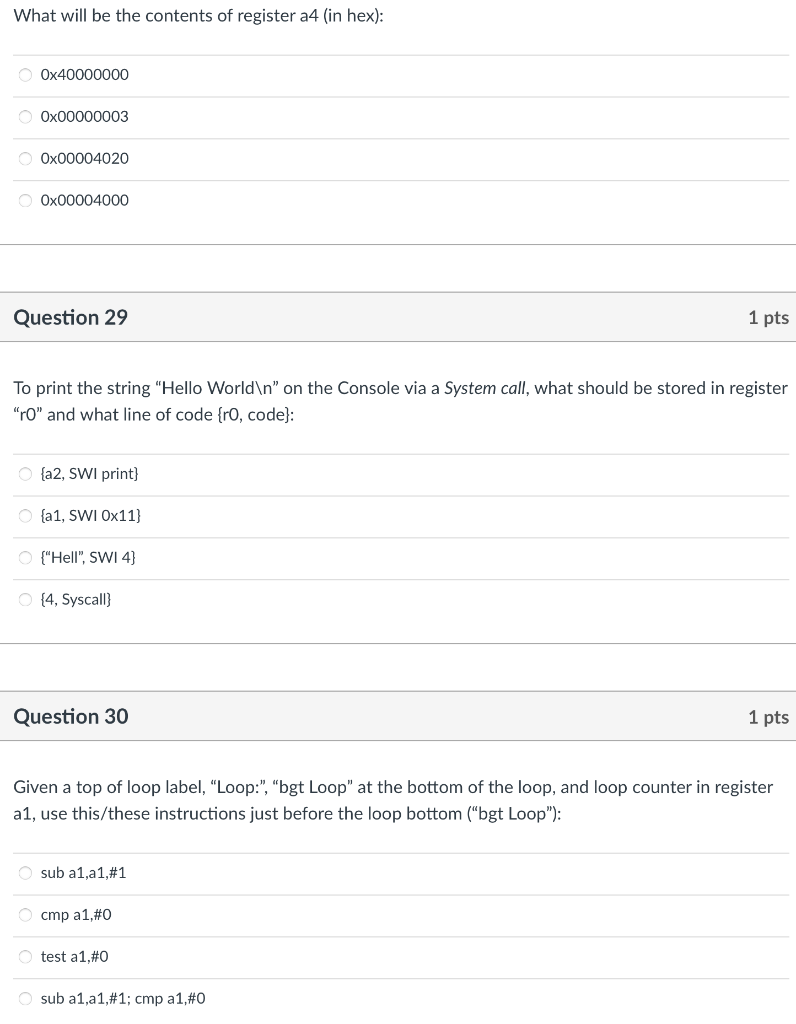Click the Question 29 header bar
This screenshot has width=796, height=1024.
pyautogui.click(x=400, y=317)
